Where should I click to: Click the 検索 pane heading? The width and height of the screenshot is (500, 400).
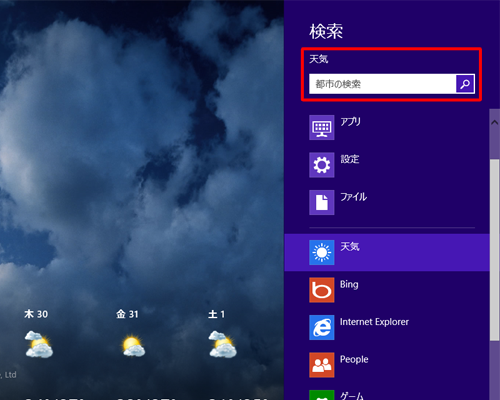326,32
